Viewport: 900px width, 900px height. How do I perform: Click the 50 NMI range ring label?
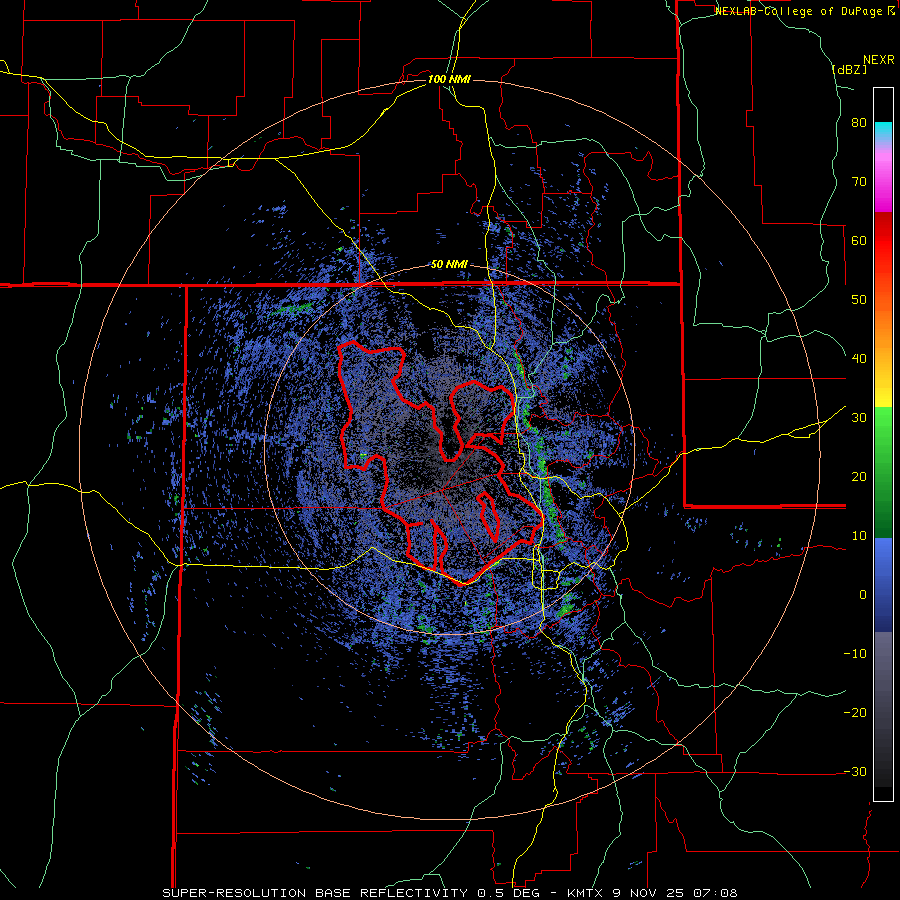coord(449,265)
